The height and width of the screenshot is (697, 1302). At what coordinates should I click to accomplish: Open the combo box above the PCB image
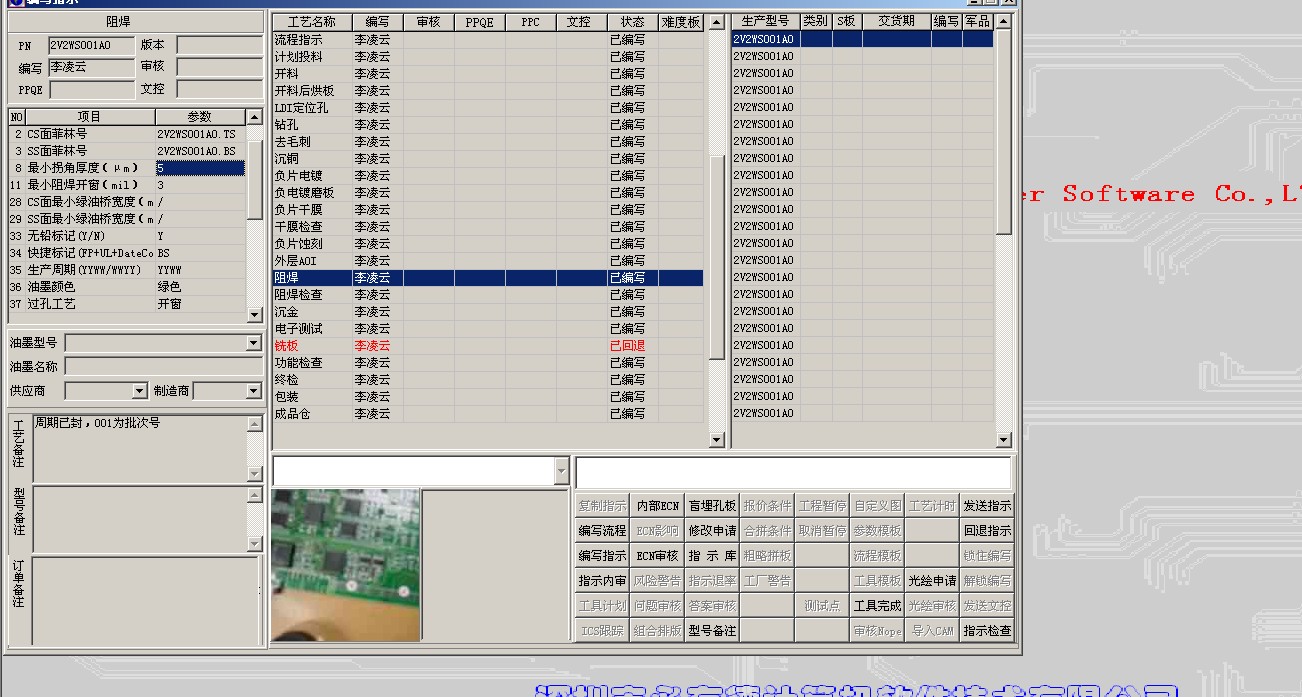click(561, 472)
